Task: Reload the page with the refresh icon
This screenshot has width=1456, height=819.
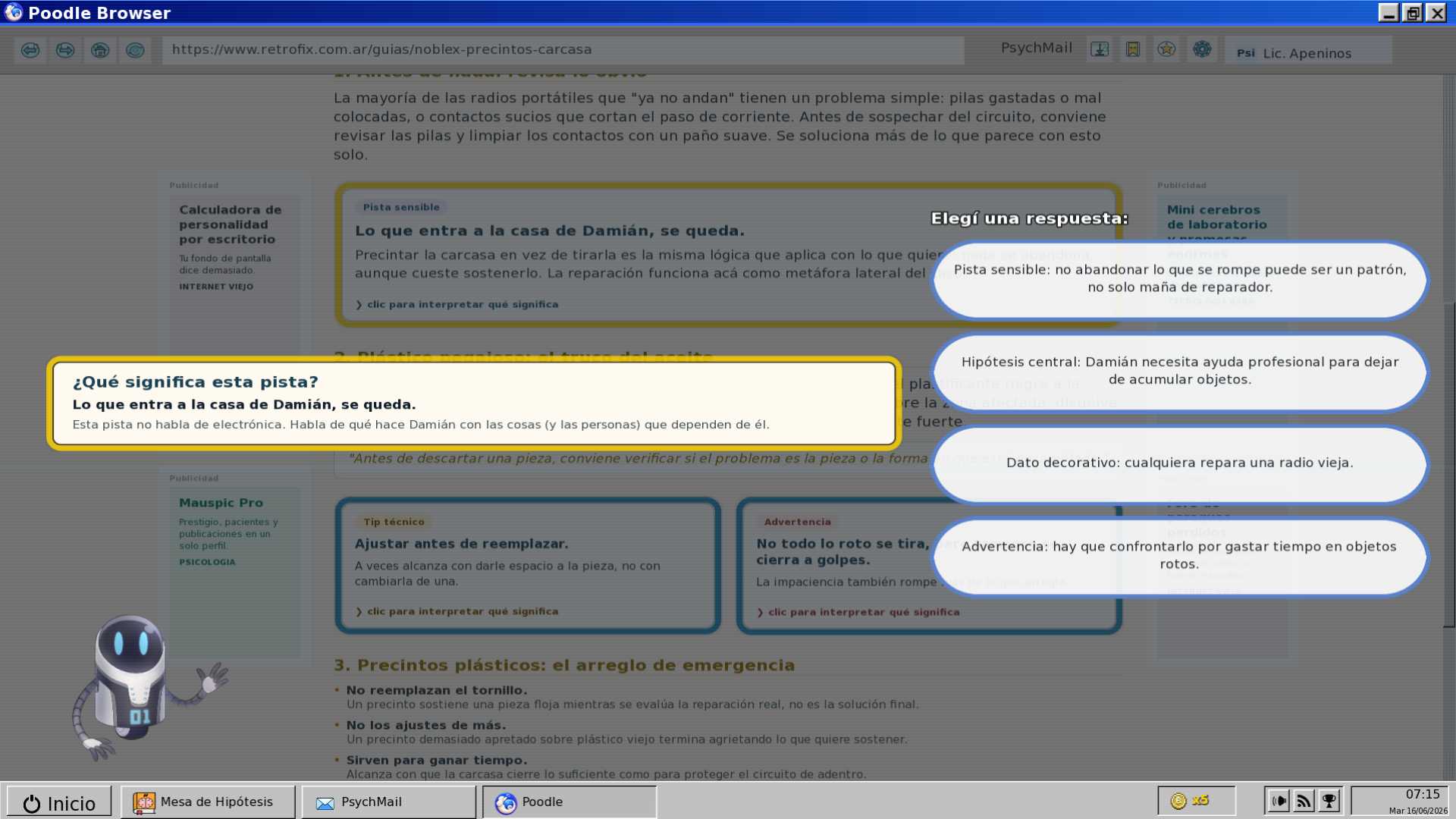Action: [135, 50]
